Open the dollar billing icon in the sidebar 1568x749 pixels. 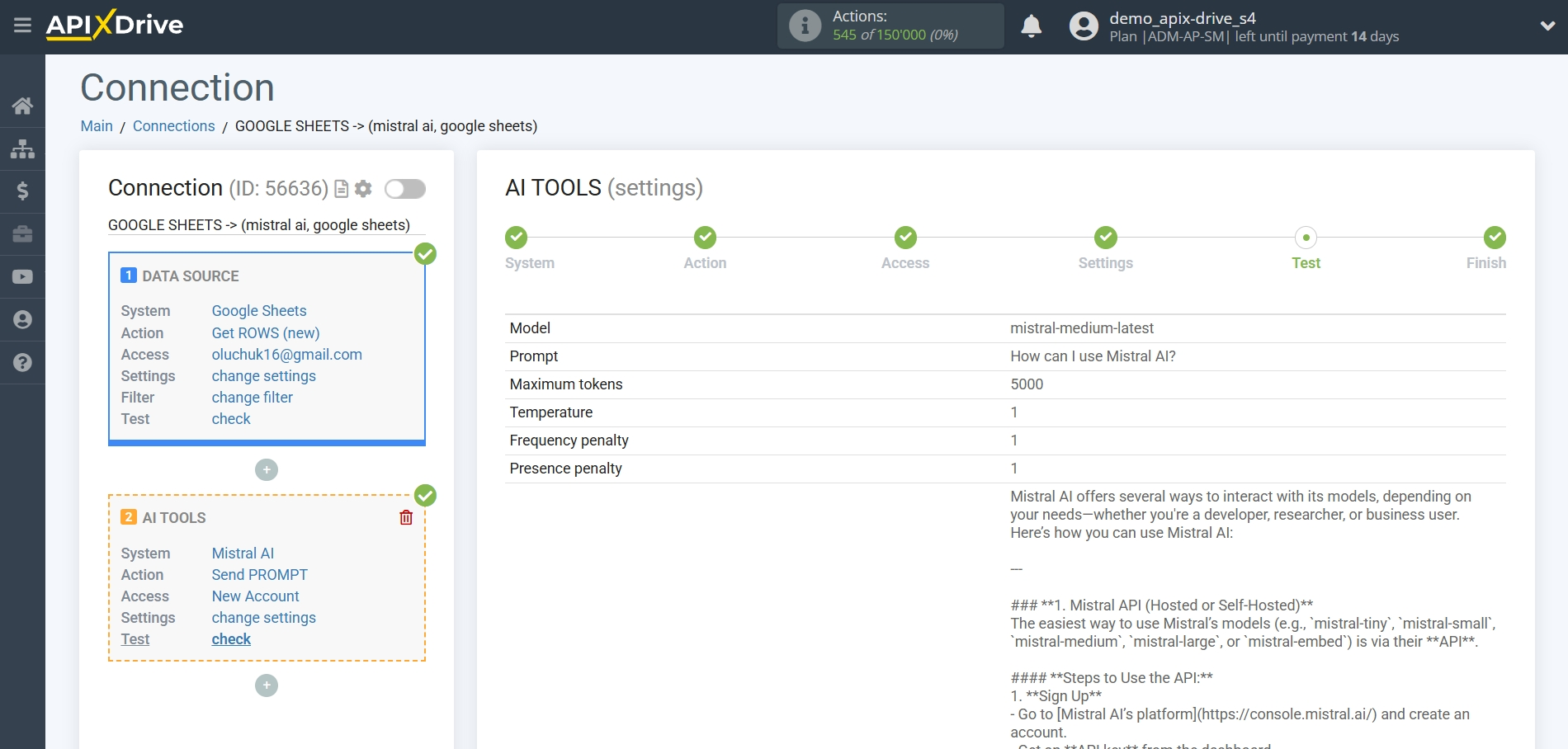22,191
